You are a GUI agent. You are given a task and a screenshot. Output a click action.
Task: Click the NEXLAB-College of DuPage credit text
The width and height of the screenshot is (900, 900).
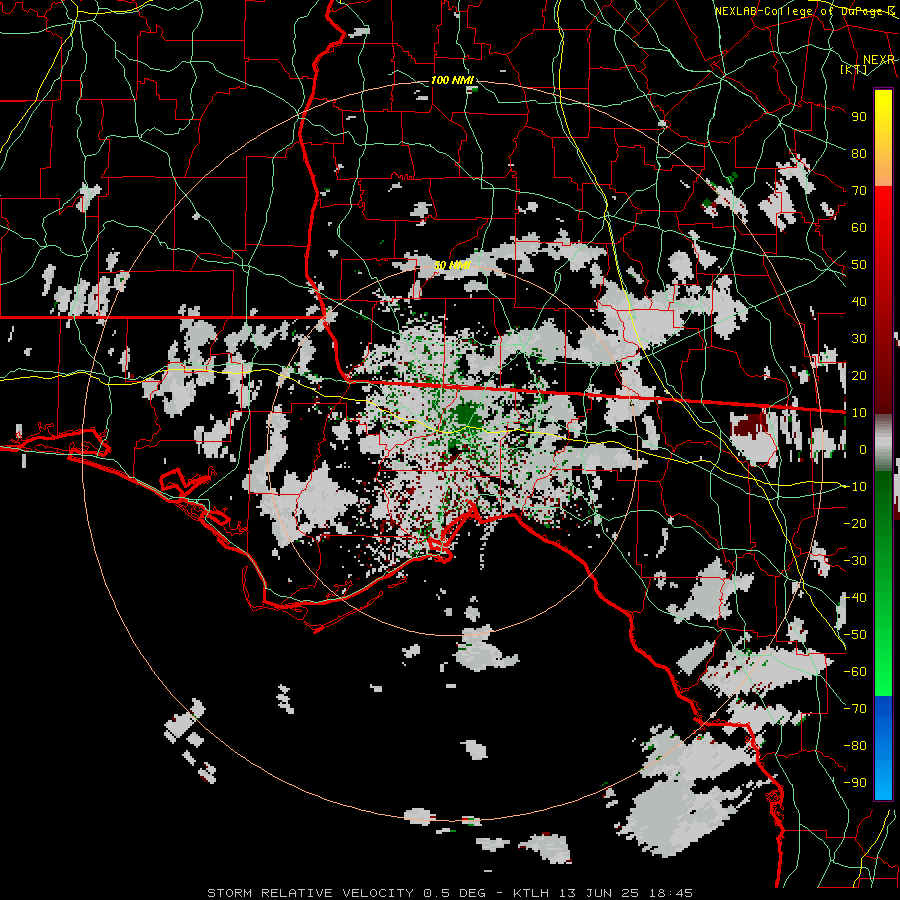[804, 11]
